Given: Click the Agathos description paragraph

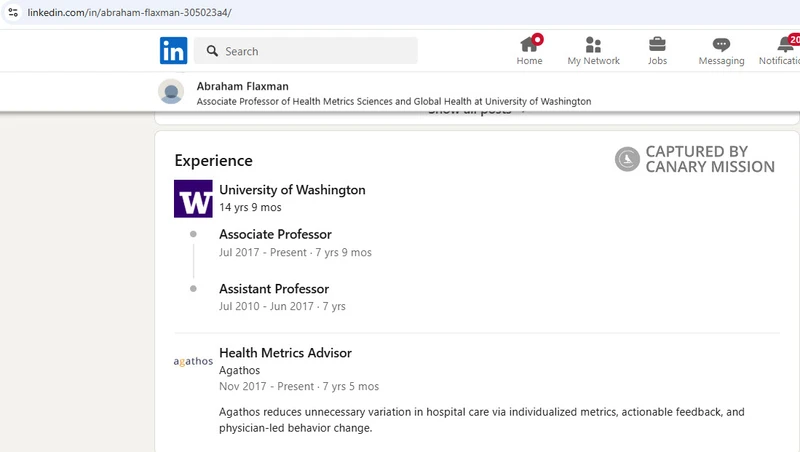Looking at the screenshot, I should pos(482,420).
